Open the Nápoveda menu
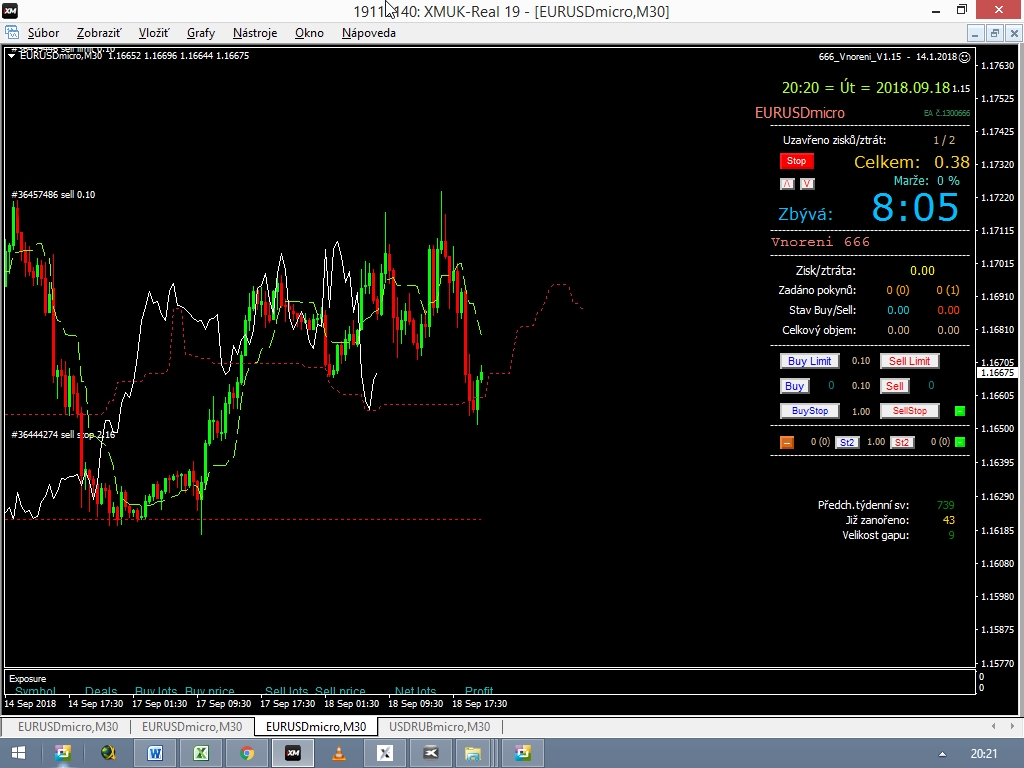1024x768 pixels. (368, 33)
